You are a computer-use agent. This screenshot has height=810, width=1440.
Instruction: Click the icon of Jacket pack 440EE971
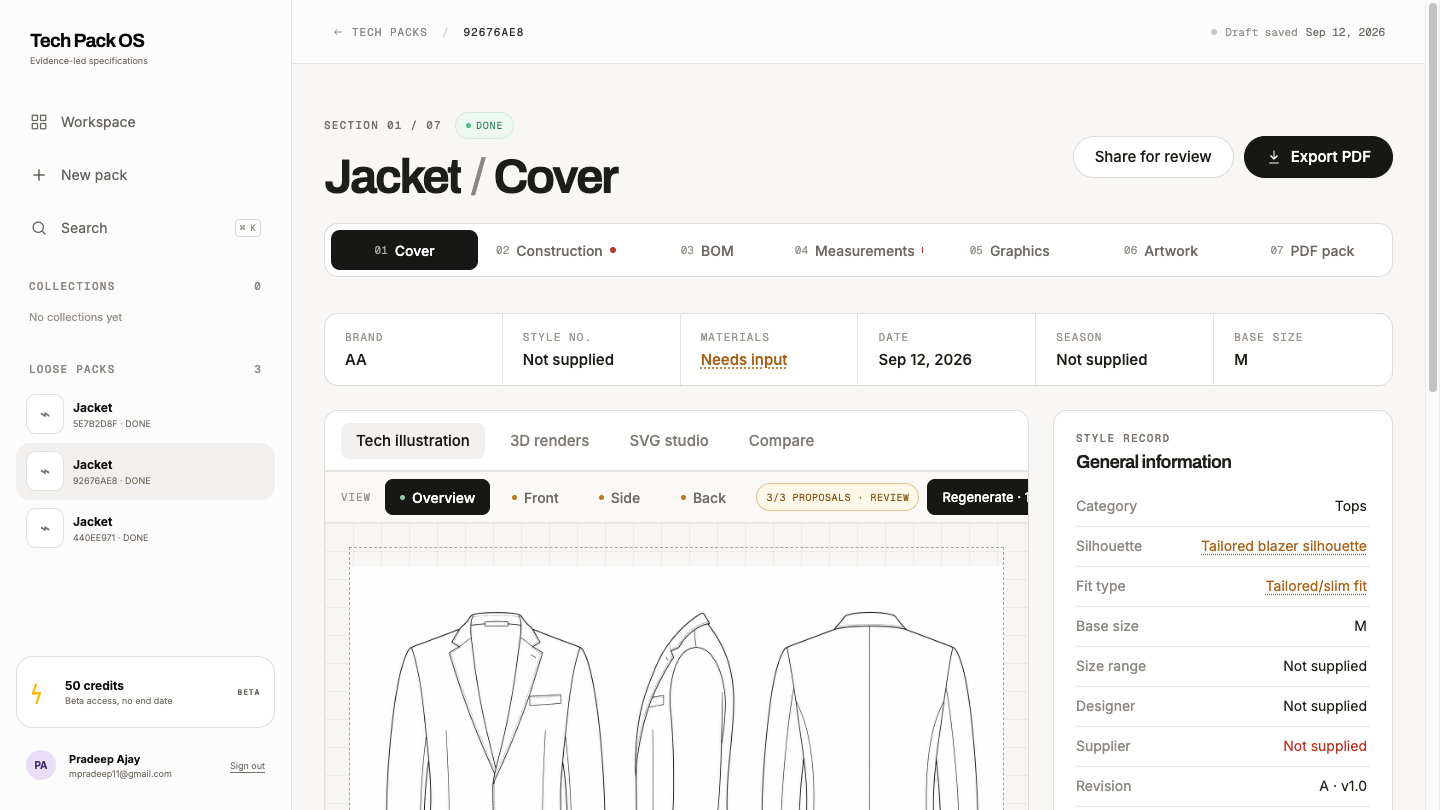[45, 528]
